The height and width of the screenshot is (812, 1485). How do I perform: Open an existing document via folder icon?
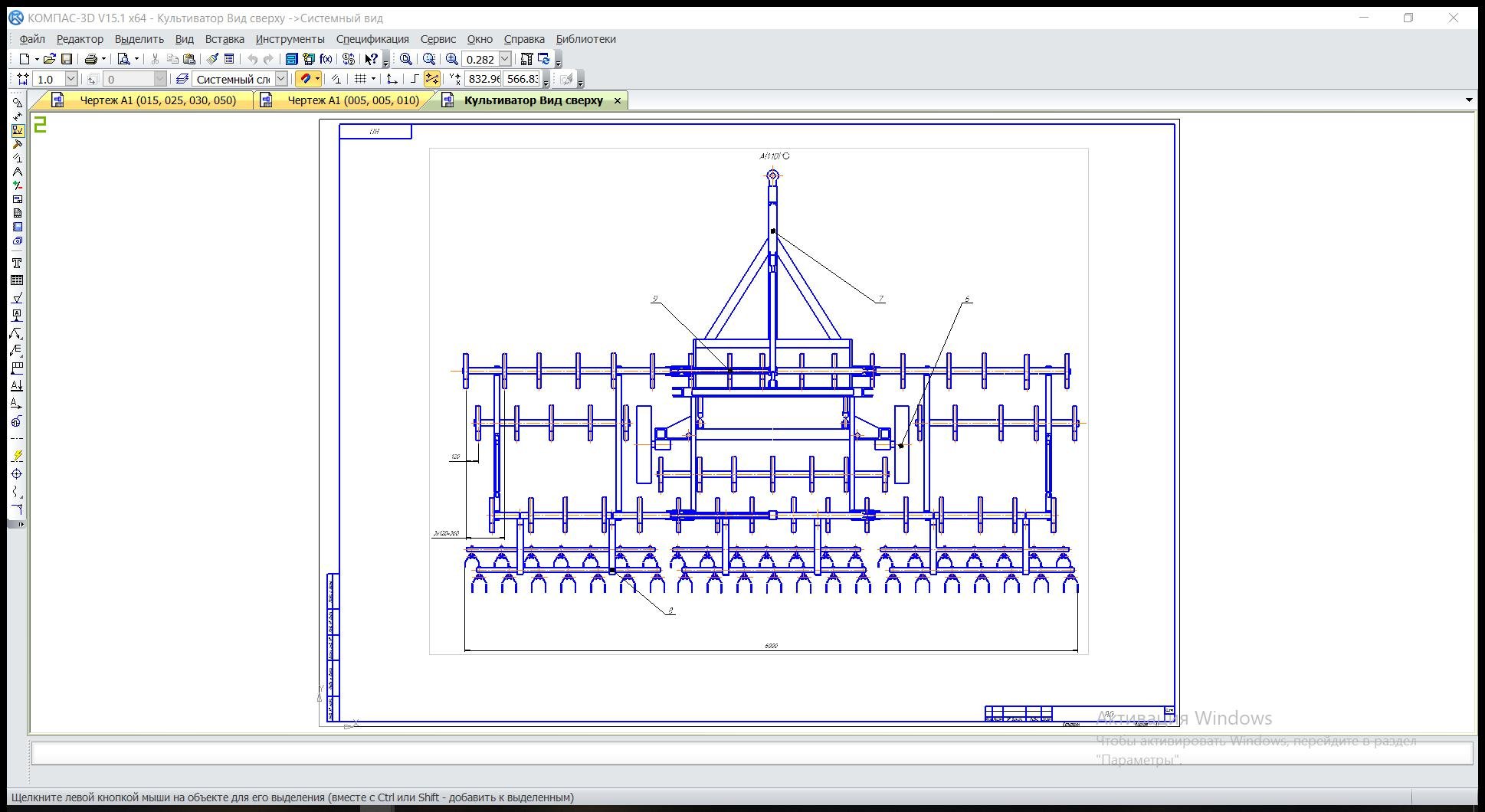(49, 59)
